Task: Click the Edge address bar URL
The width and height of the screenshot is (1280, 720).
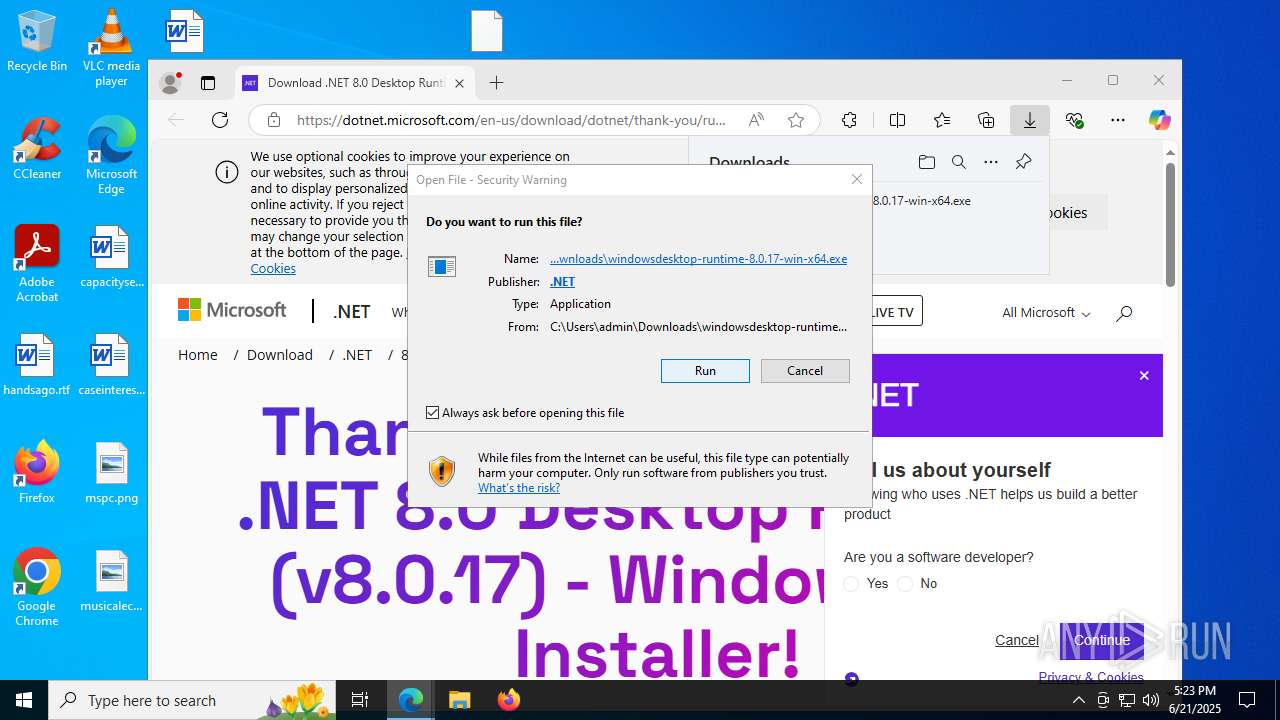Action: [511, 120]
